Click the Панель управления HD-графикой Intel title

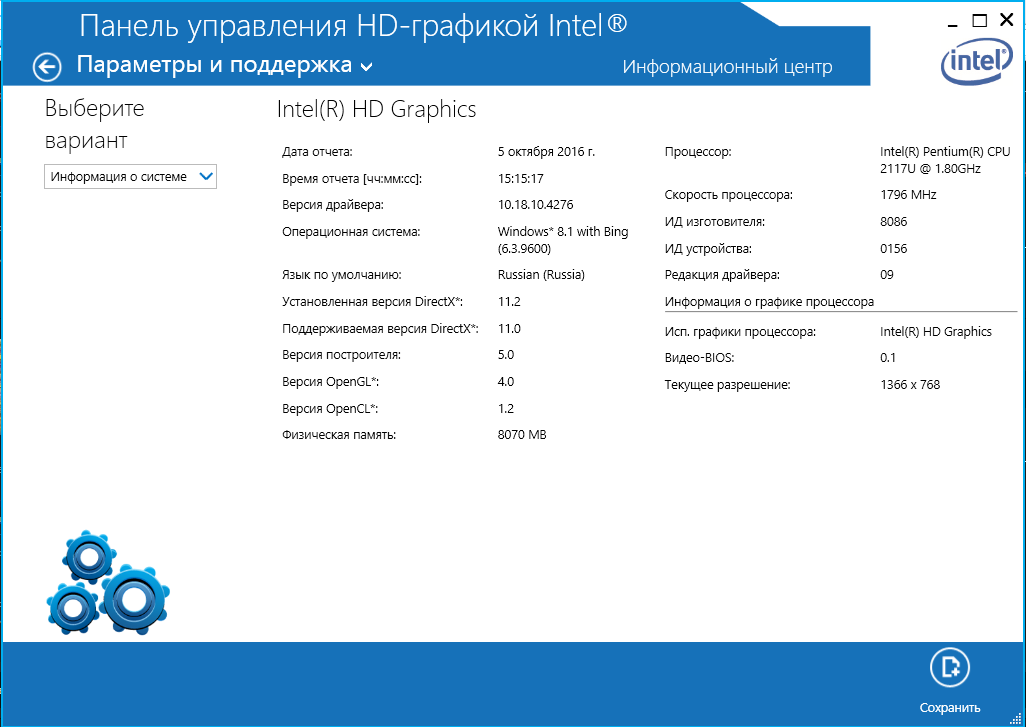coord(353,26)
